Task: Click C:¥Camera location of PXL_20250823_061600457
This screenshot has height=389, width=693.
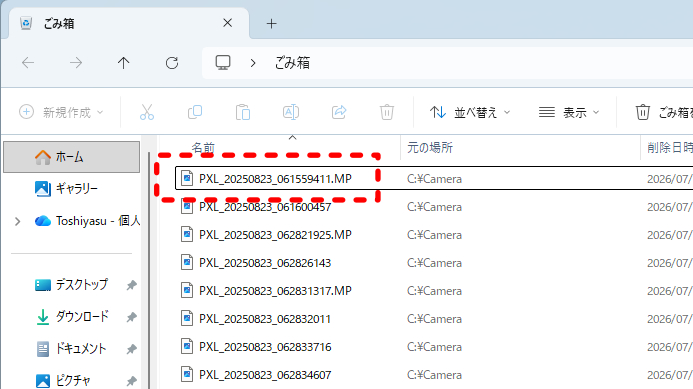Action: tap(434, 207)
